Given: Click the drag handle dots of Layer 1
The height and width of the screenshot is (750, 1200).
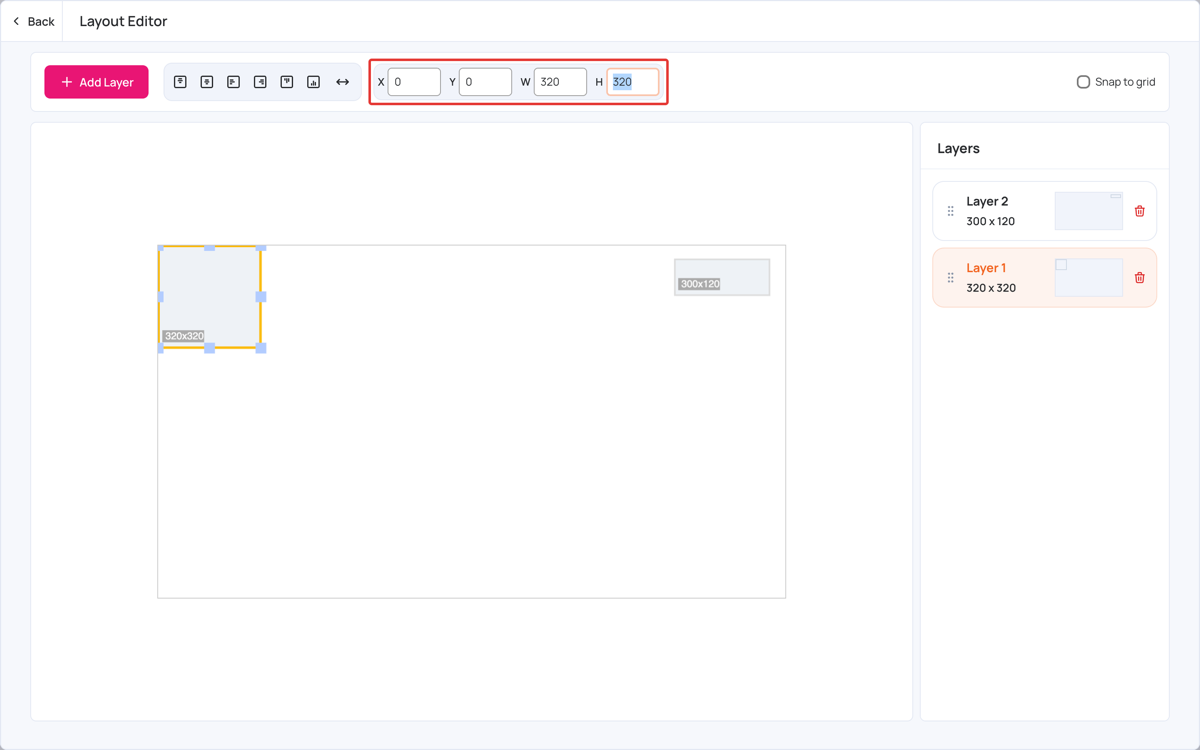Looking at the screenshot, I should (950, 278).
